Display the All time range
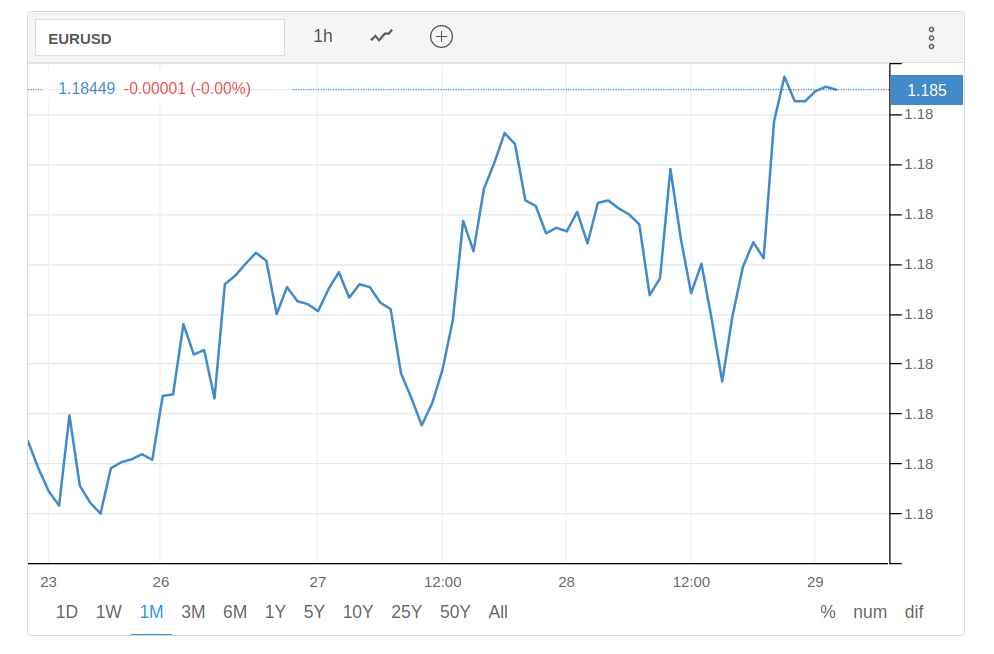Image resolution: width=994 pixels, height=654 pixels. coord(498,612)
